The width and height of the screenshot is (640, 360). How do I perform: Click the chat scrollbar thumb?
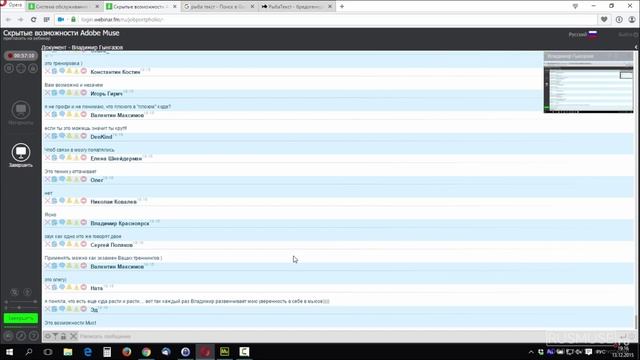(636, 321)
